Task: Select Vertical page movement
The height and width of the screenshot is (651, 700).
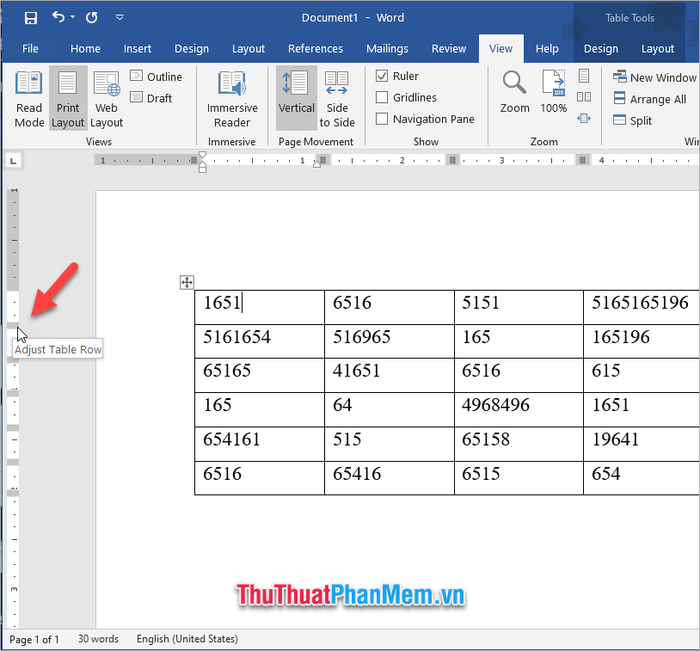Action: pos(296,99)
